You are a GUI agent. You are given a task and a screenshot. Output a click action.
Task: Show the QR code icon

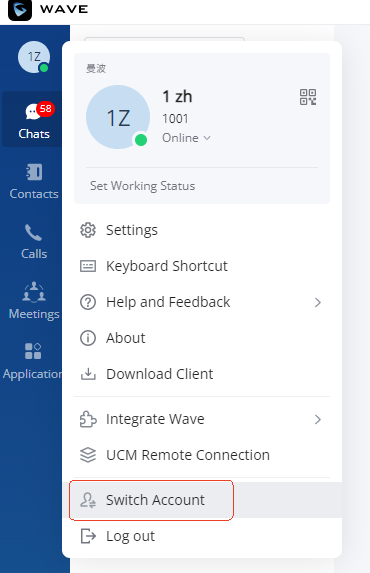pos(308,97)
